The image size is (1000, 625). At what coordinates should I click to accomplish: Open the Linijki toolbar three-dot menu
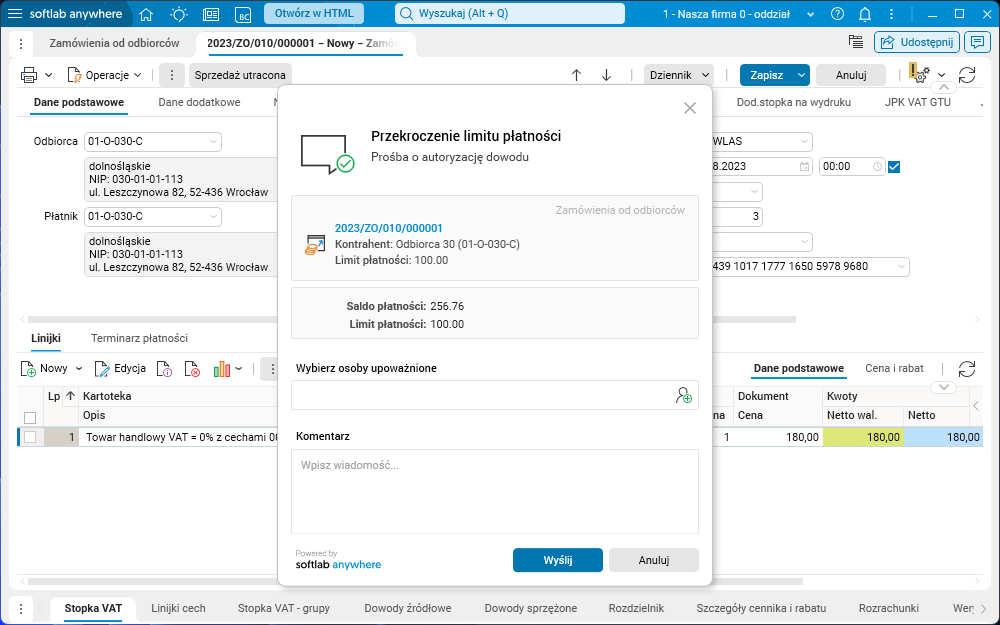pos(272,369)
